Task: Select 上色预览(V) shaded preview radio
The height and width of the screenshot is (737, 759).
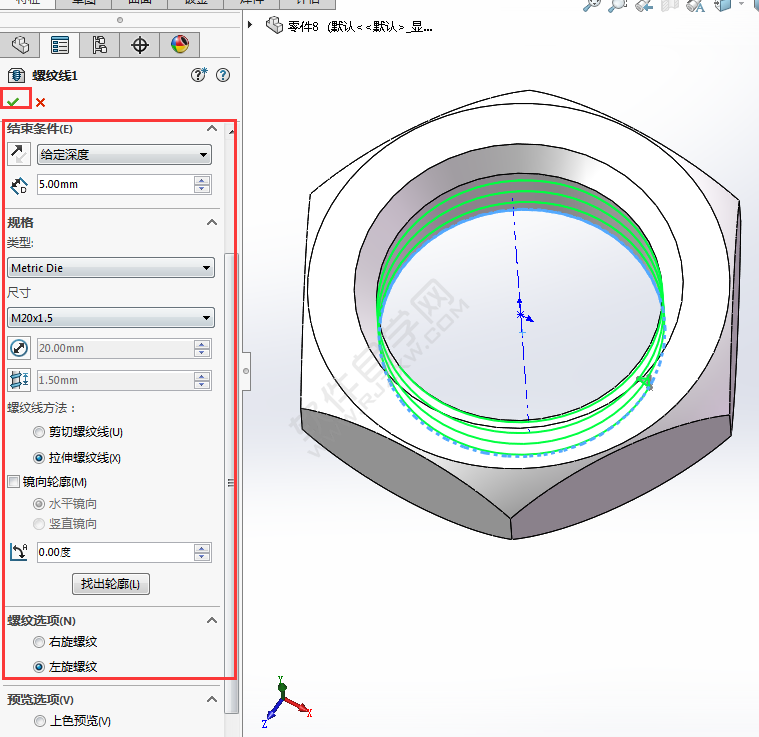Action: pyautogui.click(x=40, y=722)
